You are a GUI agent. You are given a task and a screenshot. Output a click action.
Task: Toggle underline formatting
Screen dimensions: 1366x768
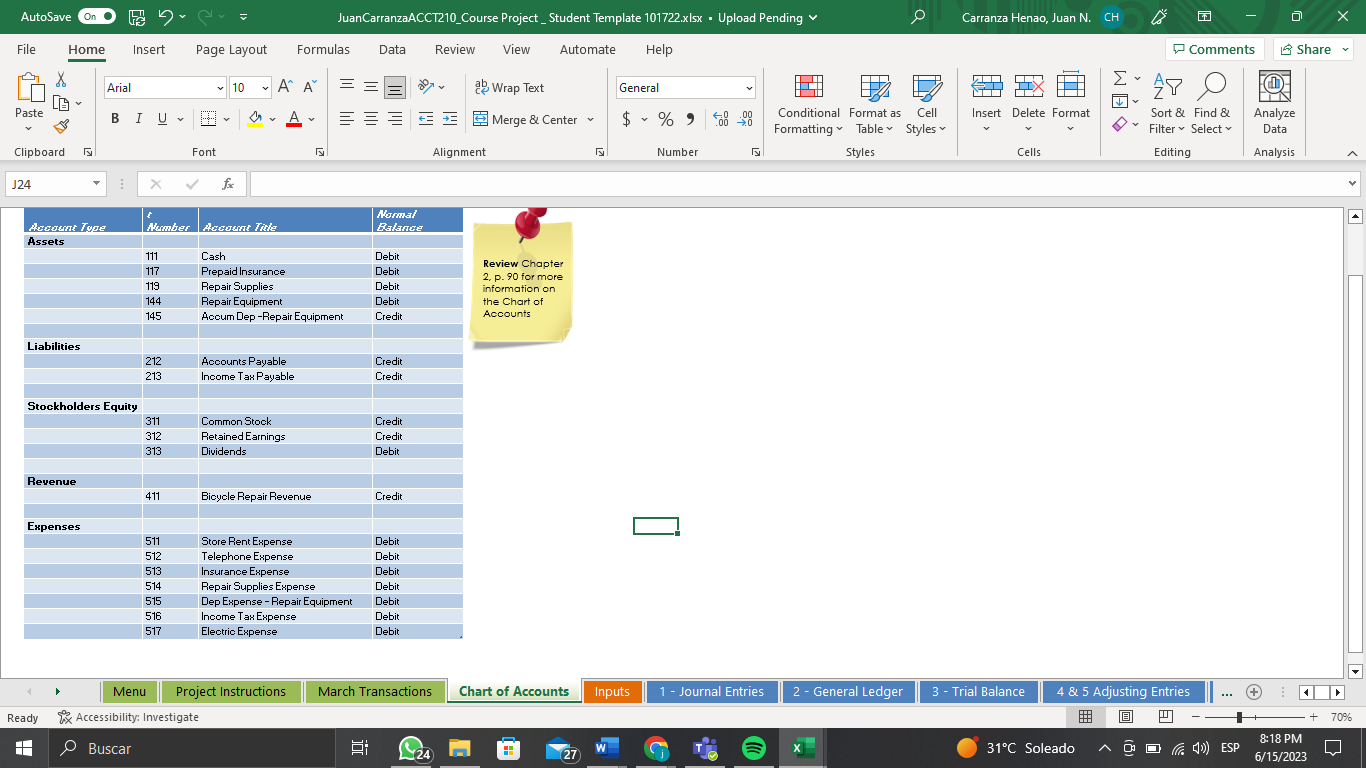click(x=160, y=119)
